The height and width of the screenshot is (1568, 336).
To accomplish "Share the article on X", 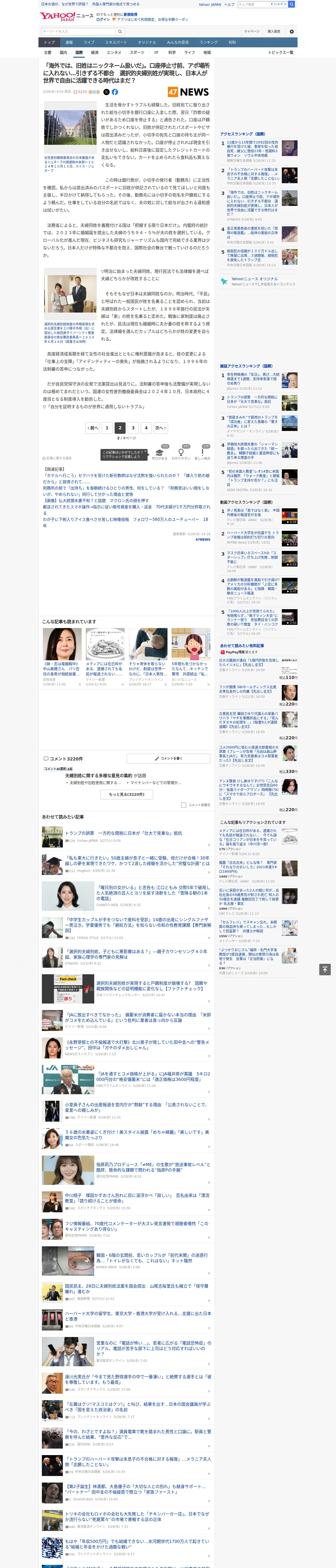I will click(x=106, y=92).
